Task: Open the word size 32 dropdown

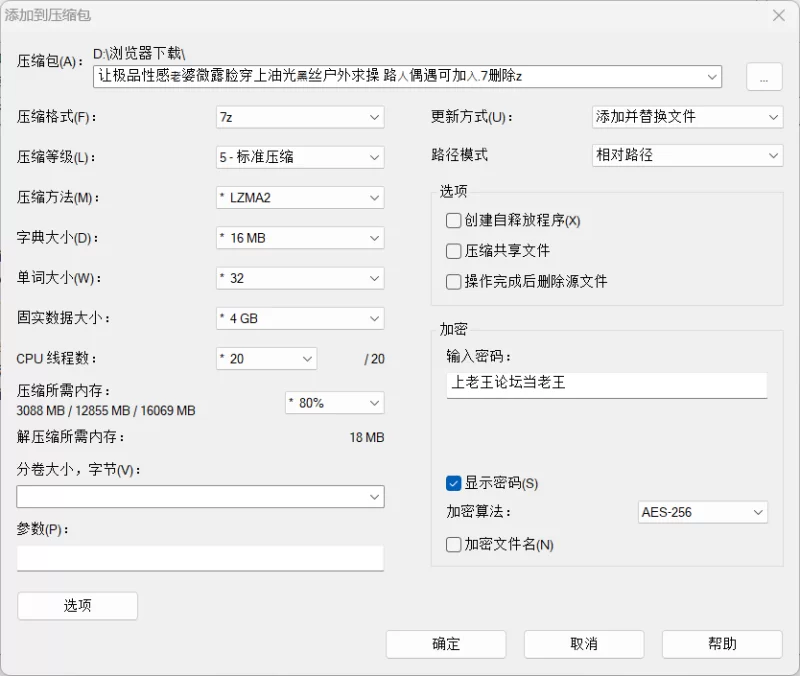Action: tap(300, 278)
